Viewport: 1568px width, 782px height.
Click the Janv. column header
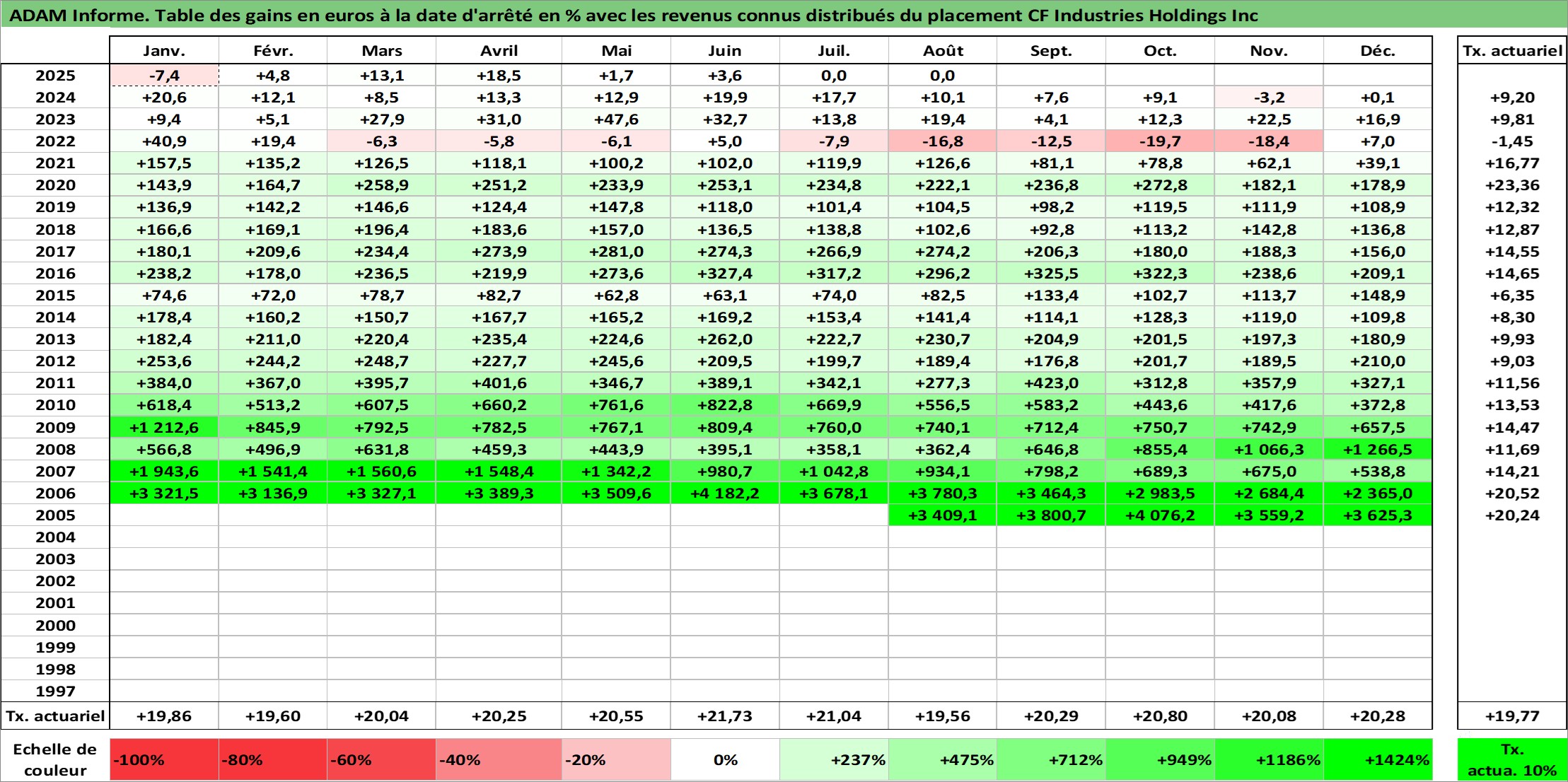click(x=164, y=50)
